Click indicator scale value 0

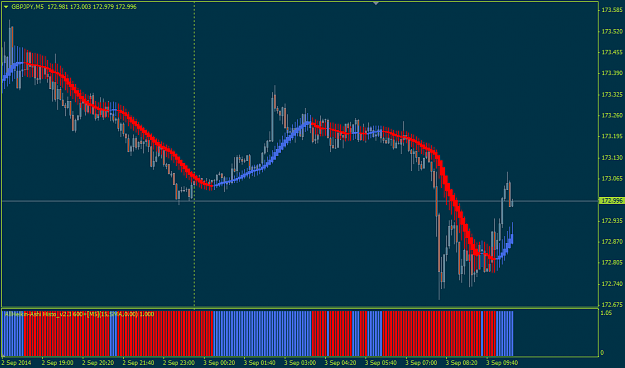pos(602,353)
